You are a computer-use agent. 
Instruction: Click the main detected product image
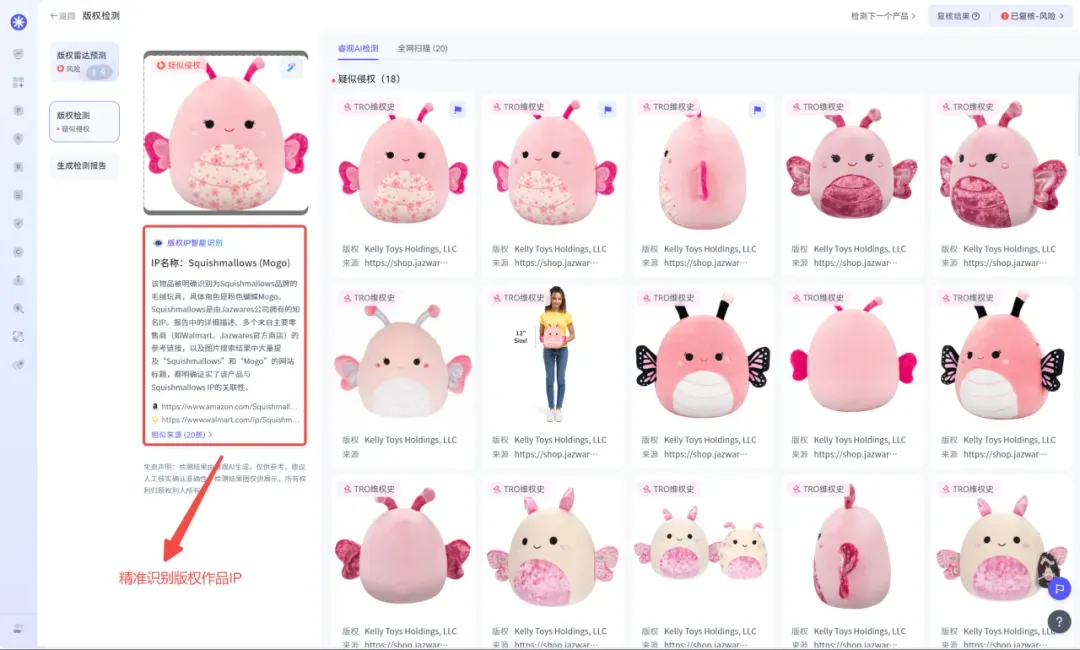click(225, 133)
